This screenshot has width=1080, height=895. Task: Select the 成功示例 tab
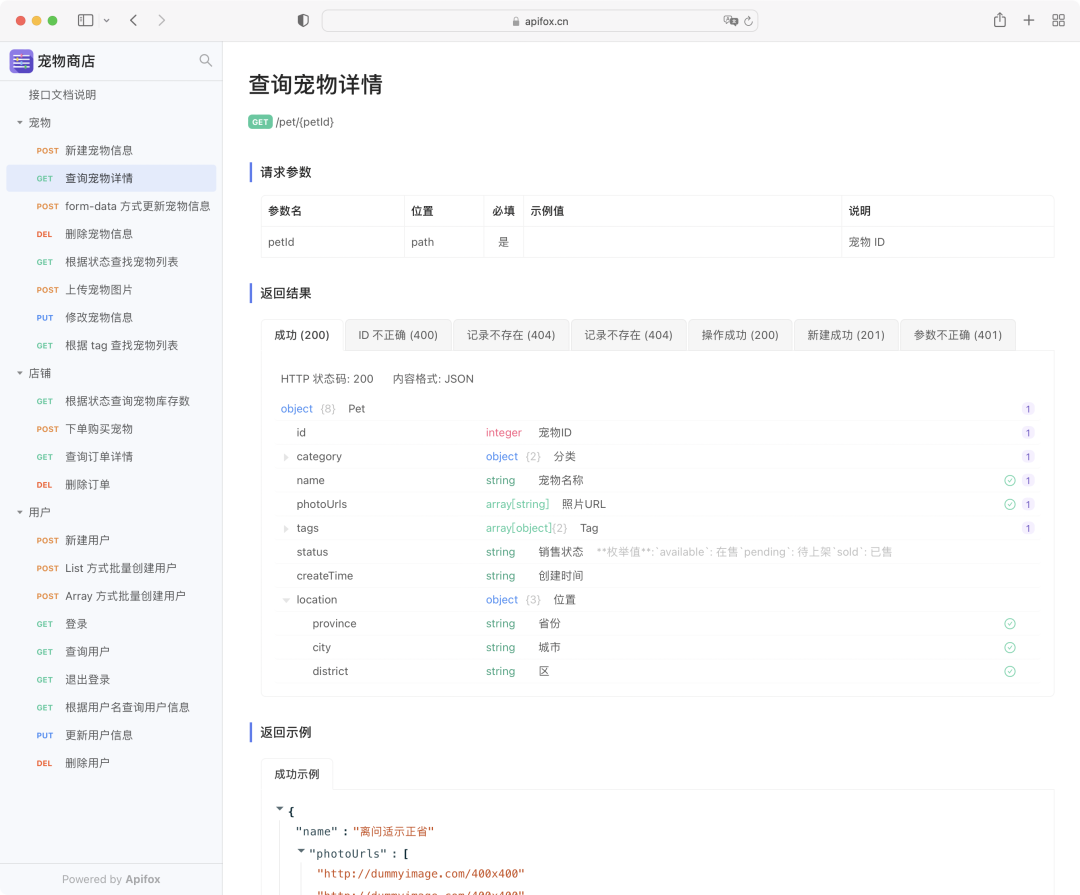(296, 773)
